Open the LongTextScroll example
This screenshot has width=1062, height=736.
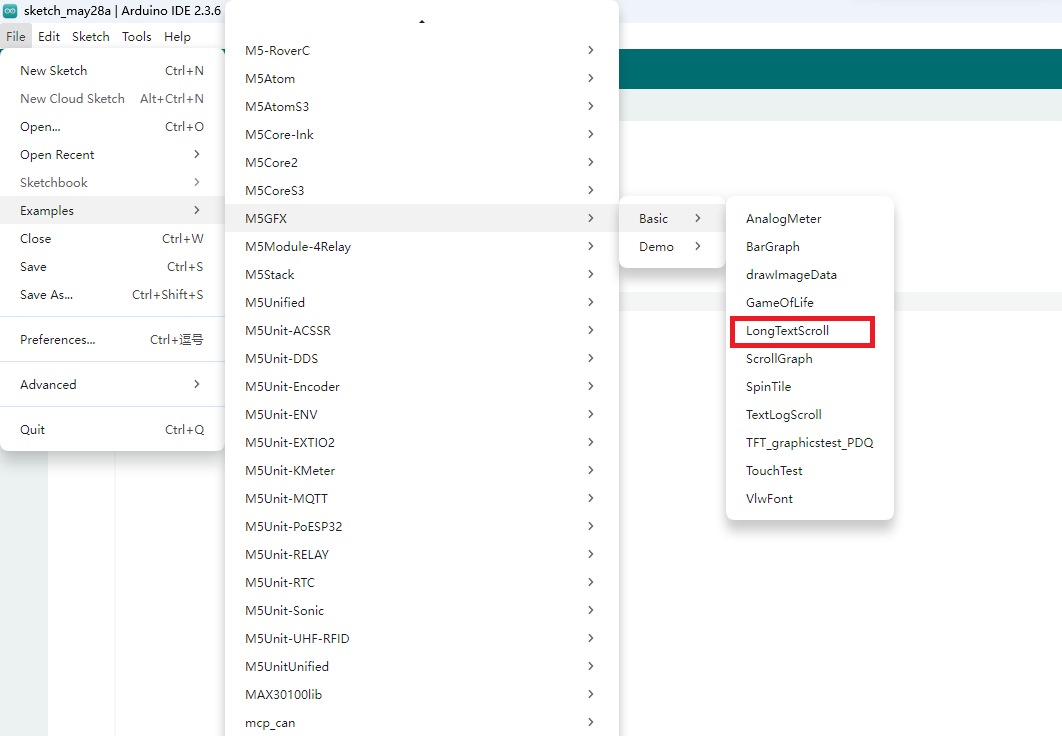pos(809,330)
